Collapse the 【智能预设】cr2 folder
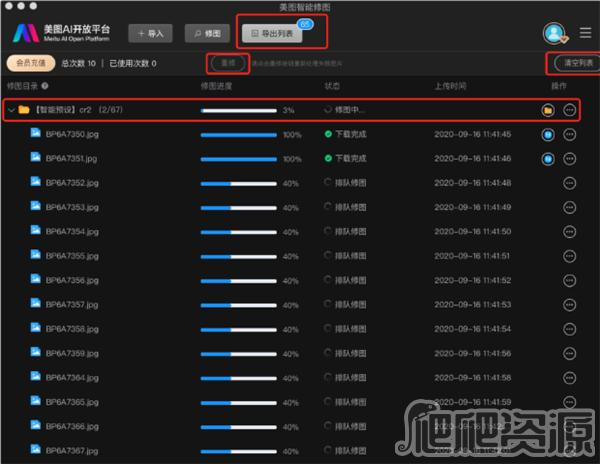The image size is (600, 464). tap(11, 110)
